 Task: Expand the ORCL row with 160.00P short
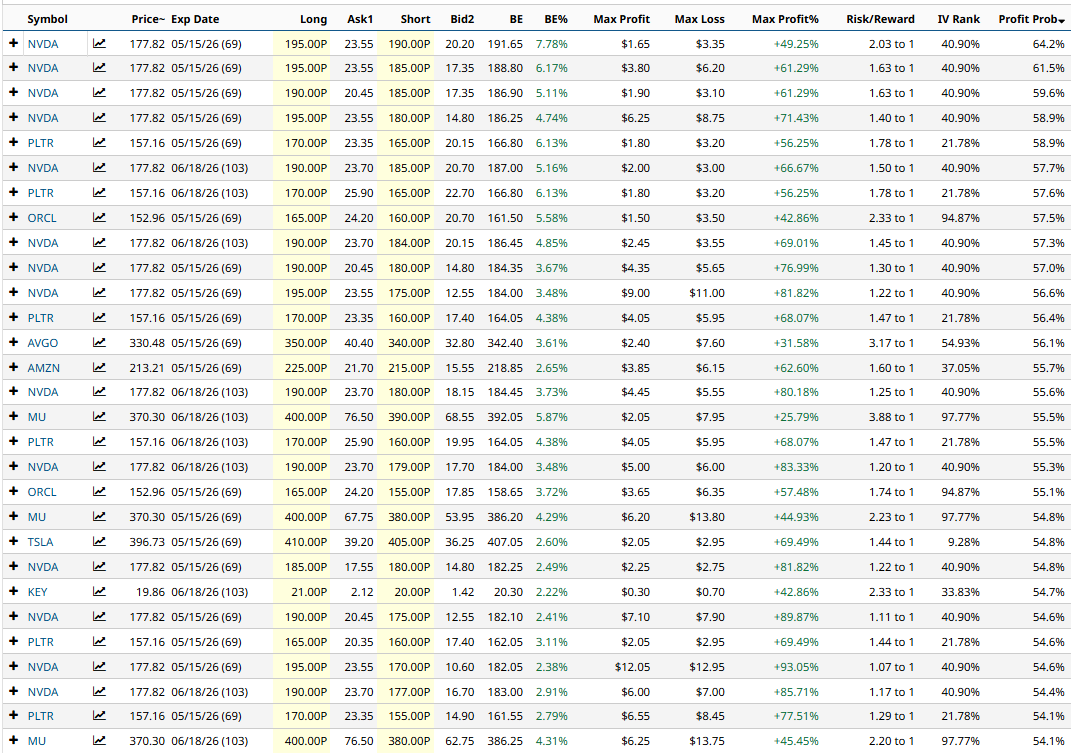coord(13,218)
